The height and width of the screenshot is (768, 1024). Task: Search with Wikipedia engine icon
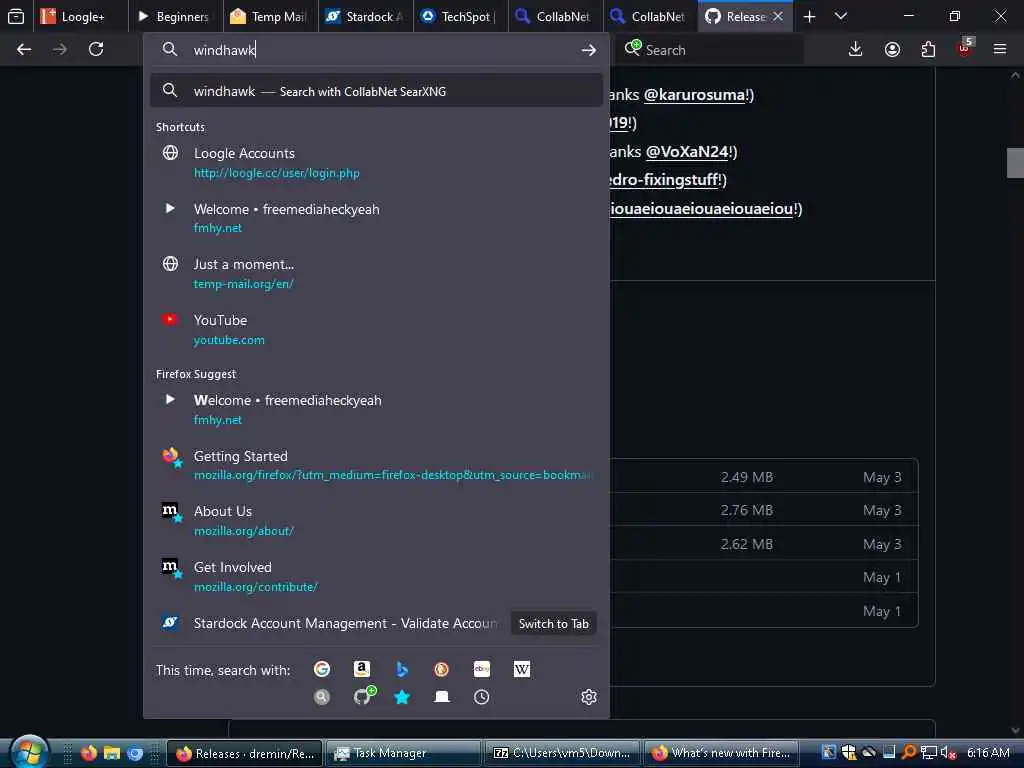pyautogui.click(x=522, y=669)
